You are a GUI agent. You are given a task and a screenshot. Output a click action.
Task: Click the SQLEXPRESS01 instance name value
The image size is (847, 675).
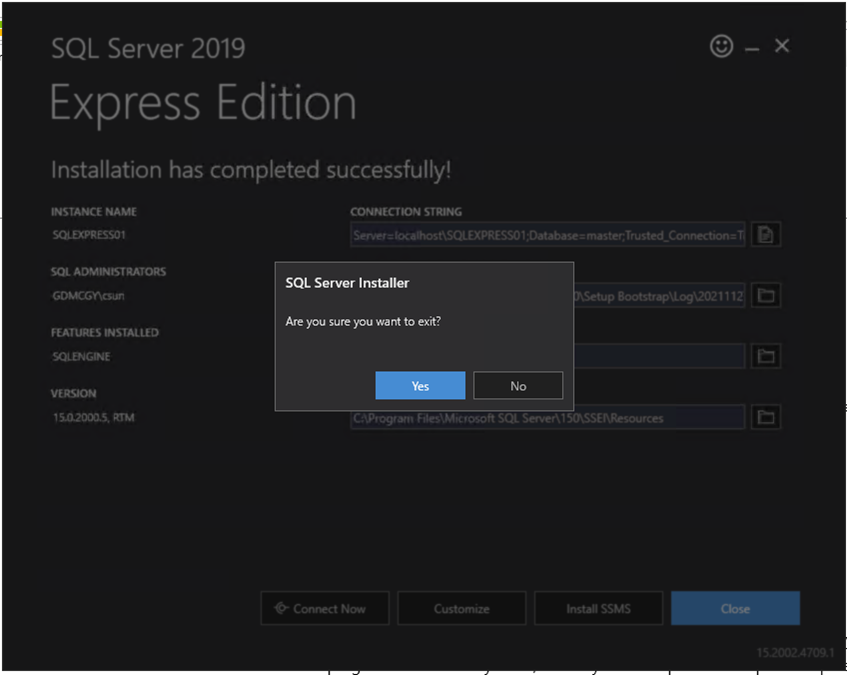[90, 236]
